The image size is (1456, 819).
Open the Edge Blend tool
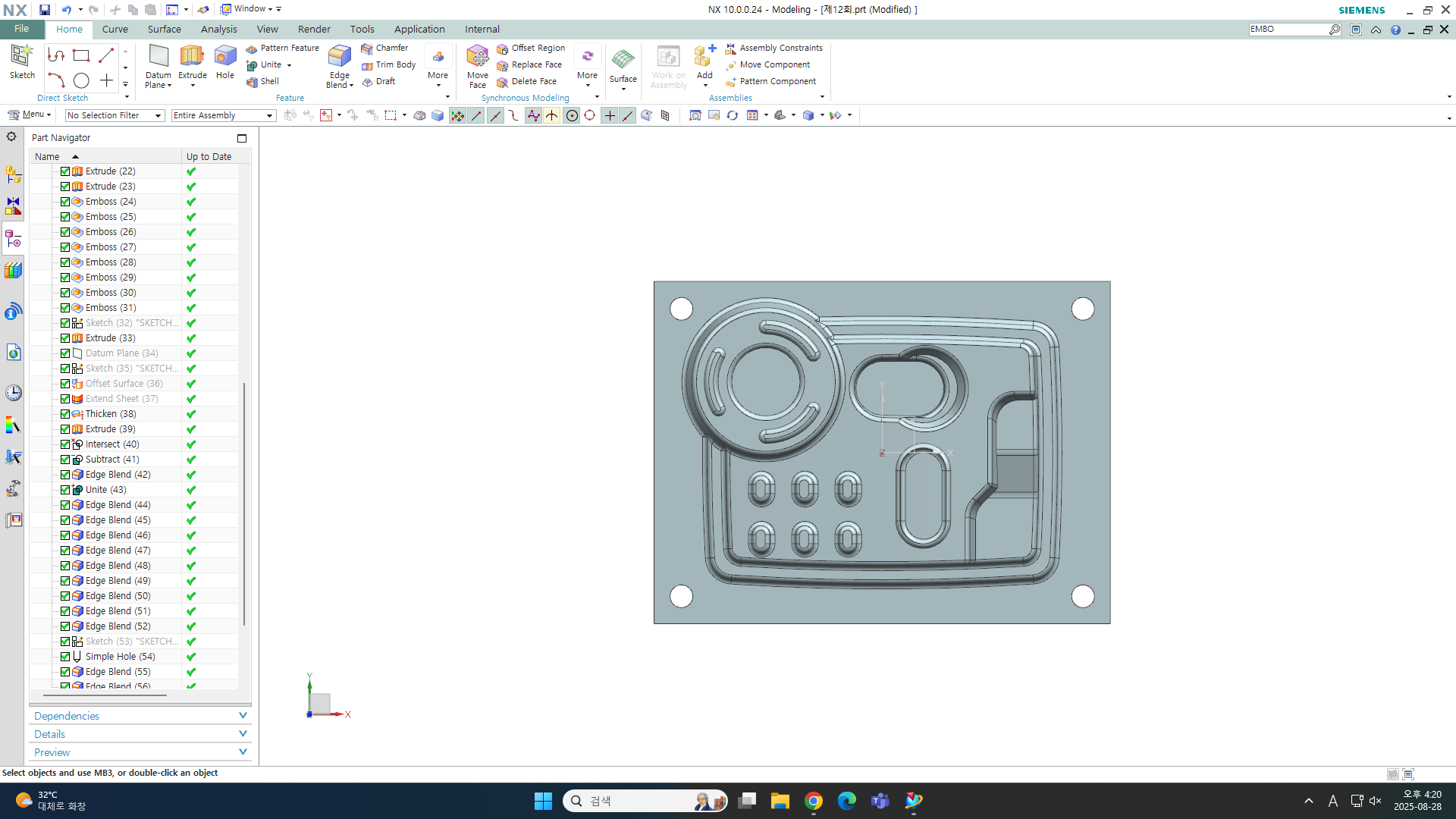(339, 57)
